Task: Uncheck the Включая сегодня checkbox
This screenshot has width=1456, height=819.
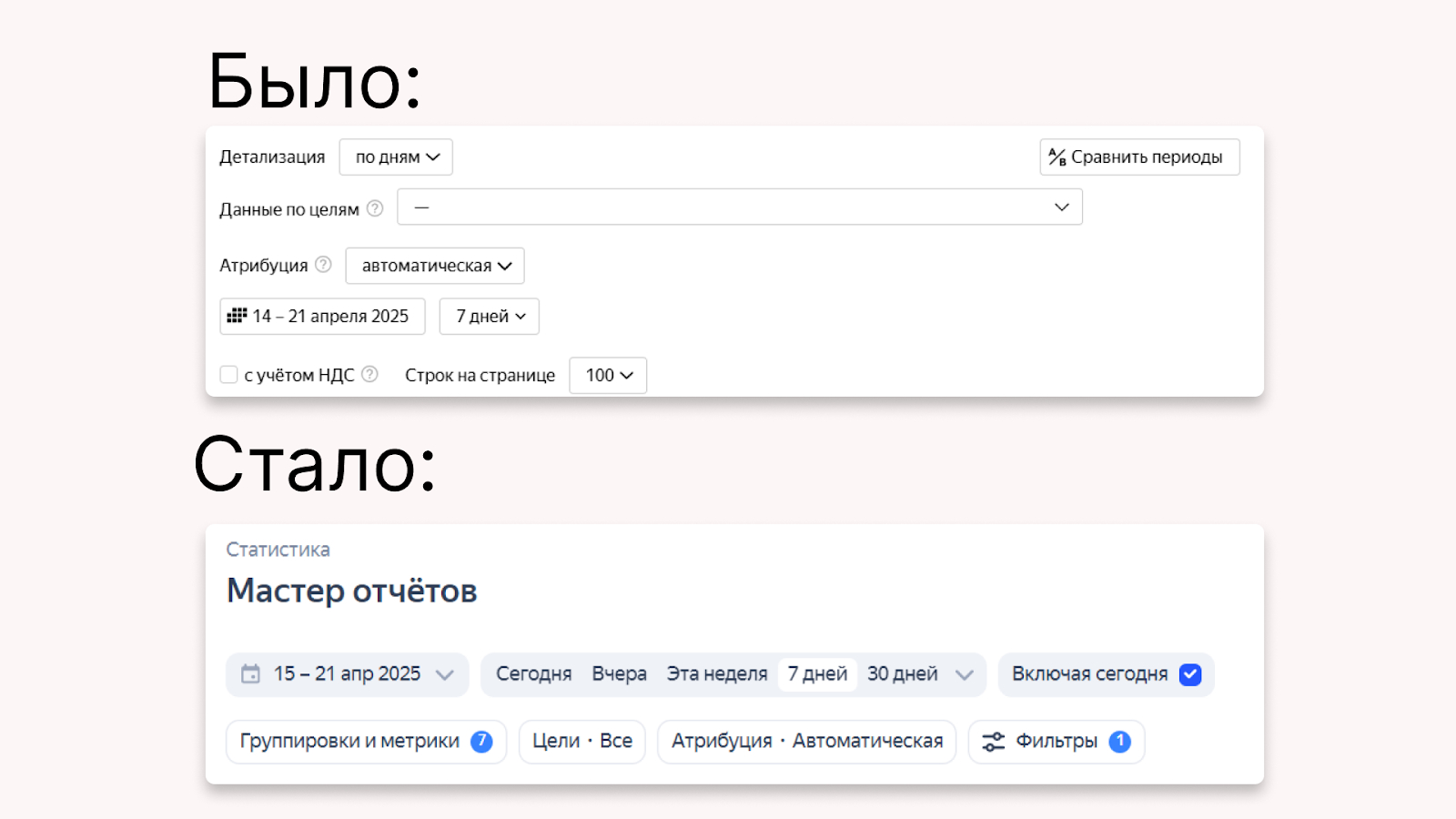Action: (x=1190, y=674)
